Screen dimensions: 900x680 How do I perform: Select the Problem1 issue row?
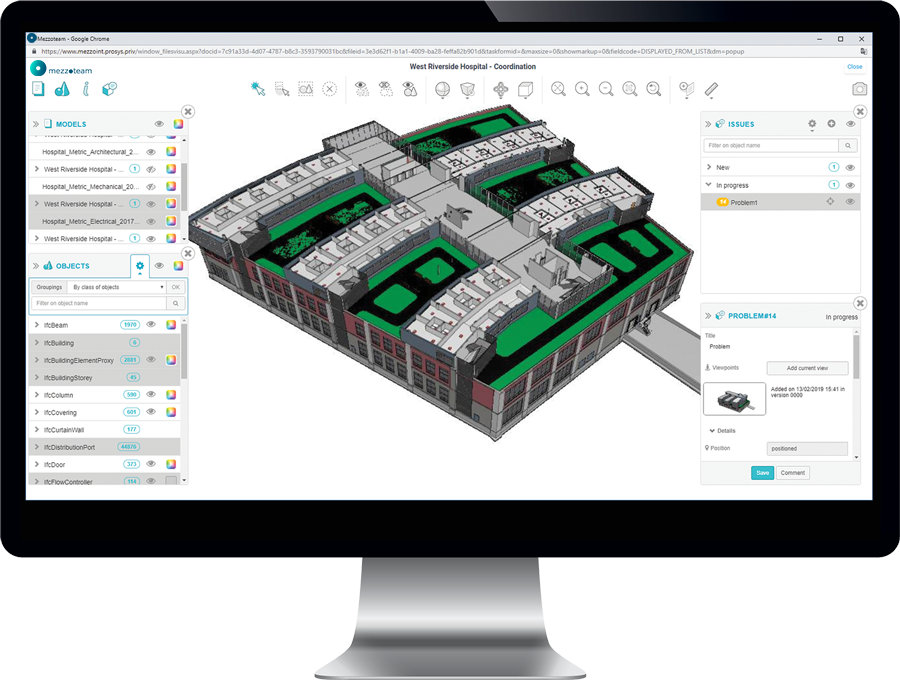780,202
